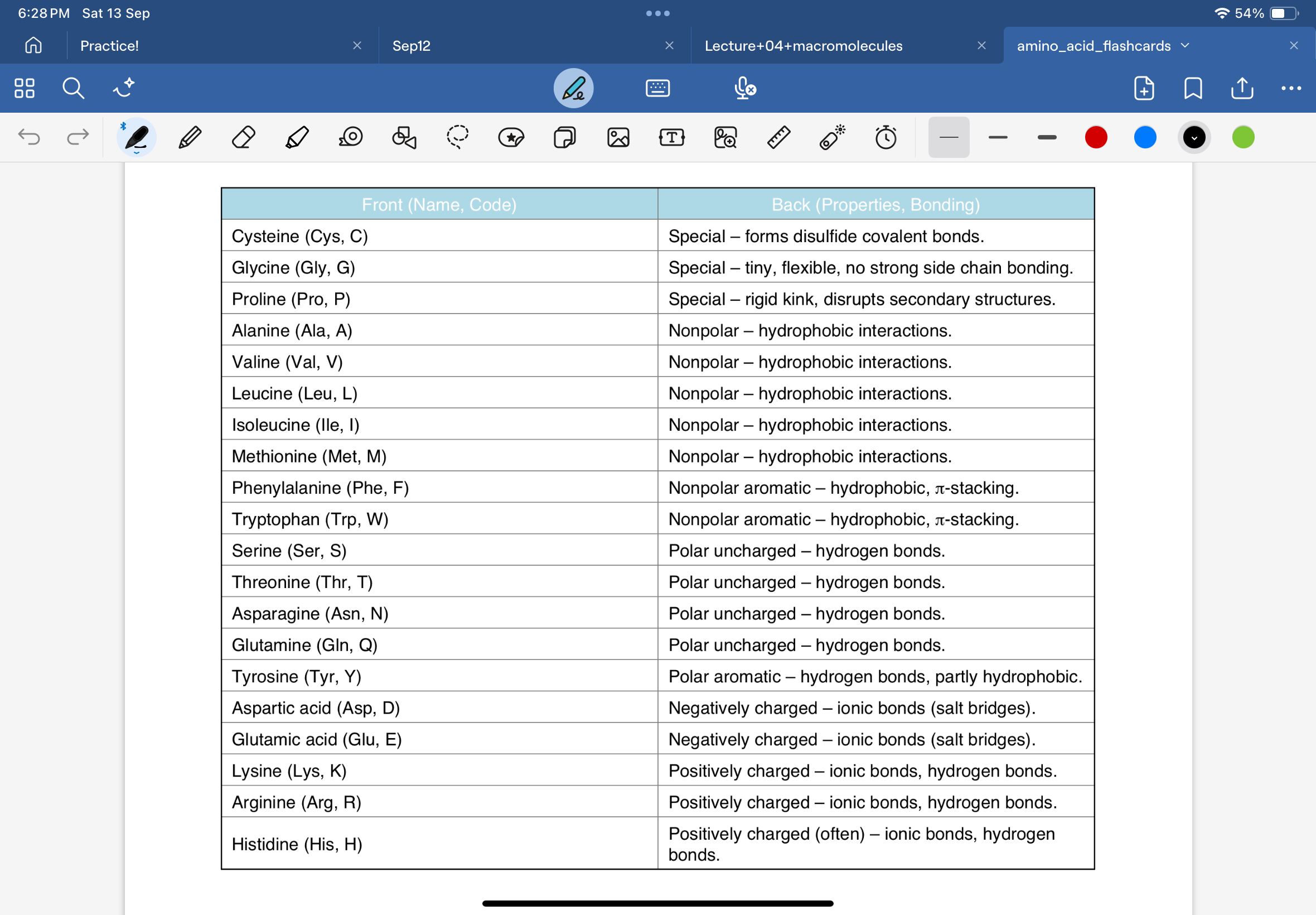
Task: Tap the 'Polar aromatic – hydrogen bonds' cell
Action: pyautogui.click(x=876, y=676)
